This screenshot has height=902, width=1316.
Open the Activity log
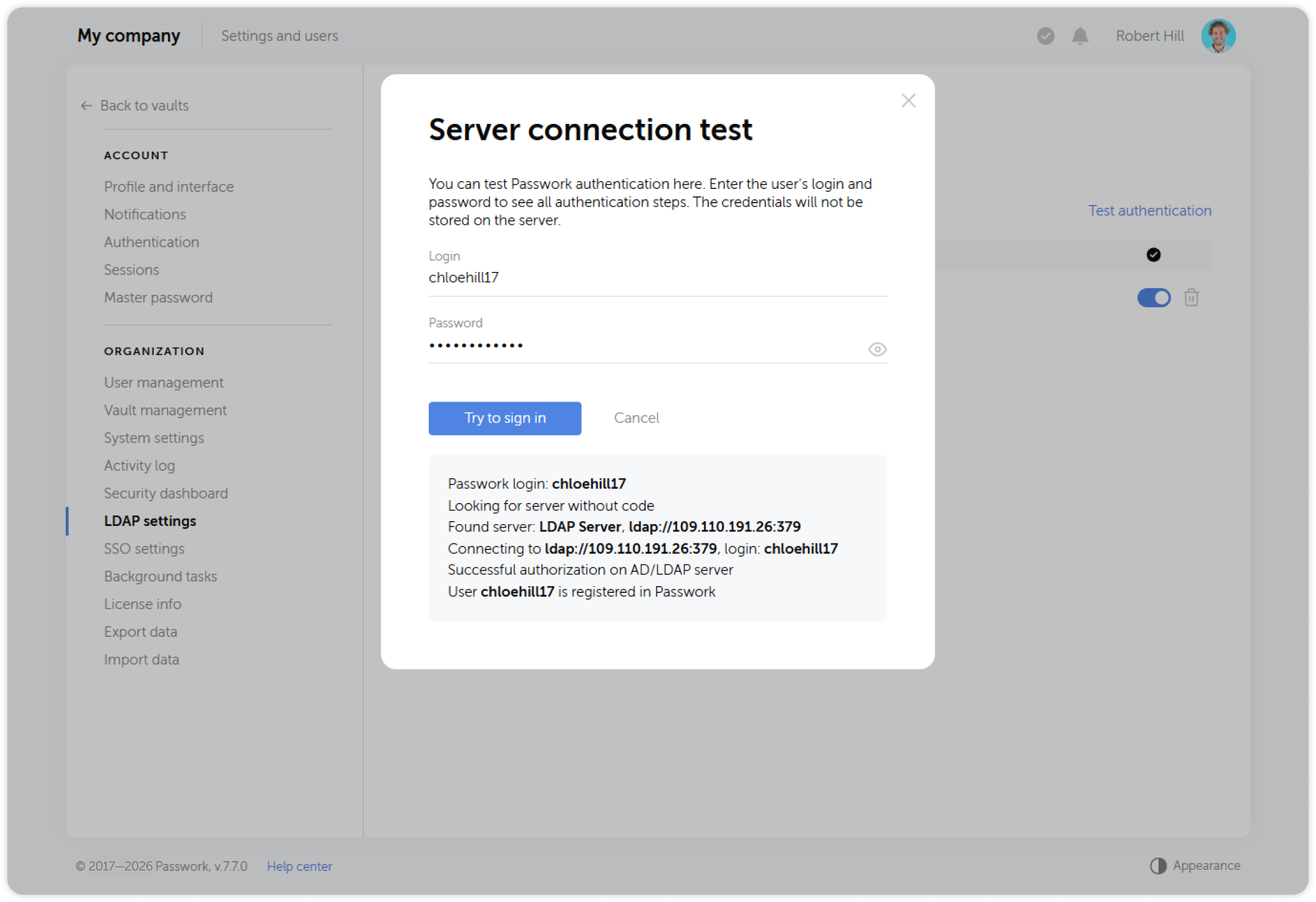139,466
